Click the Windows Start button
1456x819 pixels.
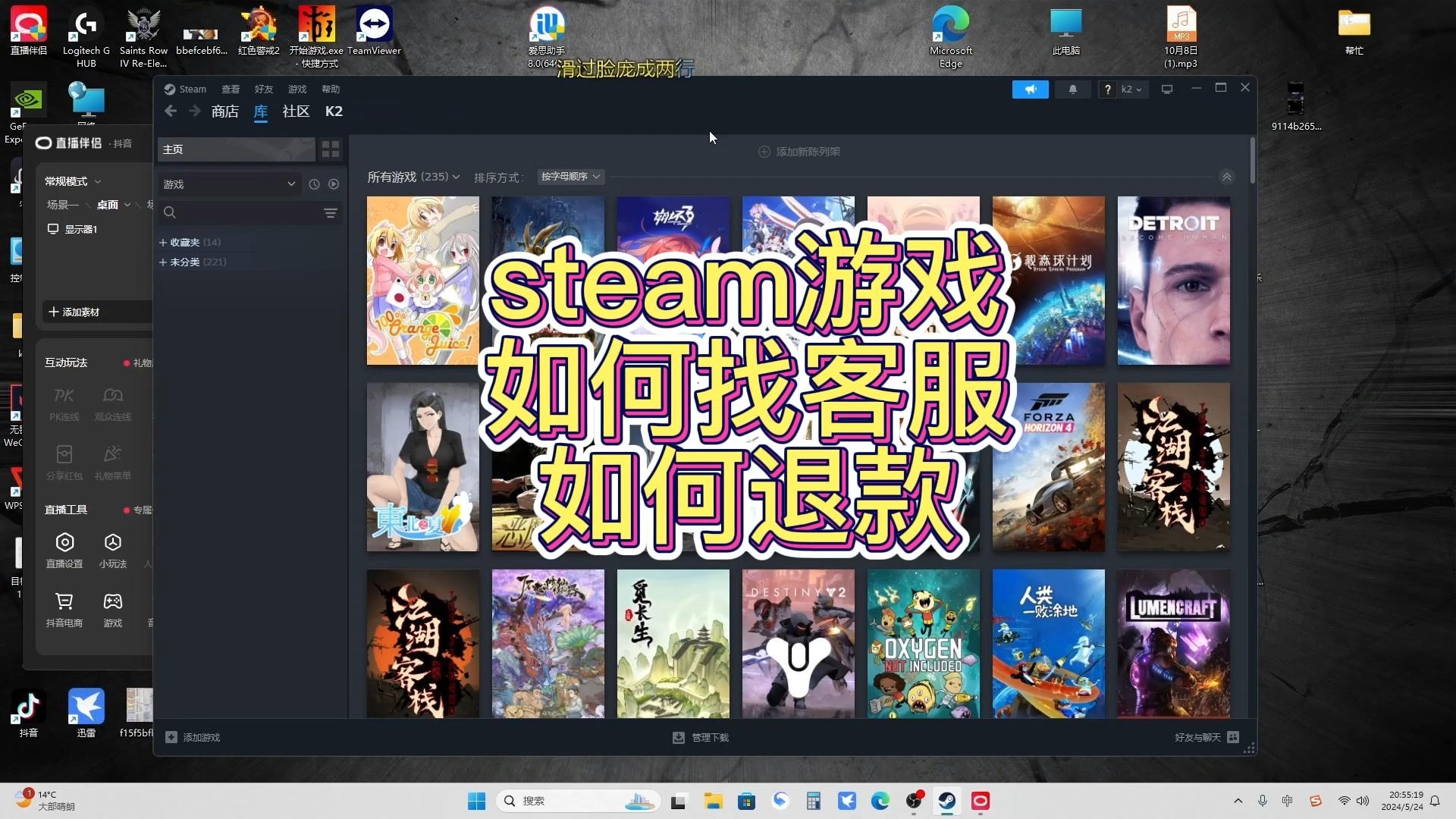(x=476, y=801)
